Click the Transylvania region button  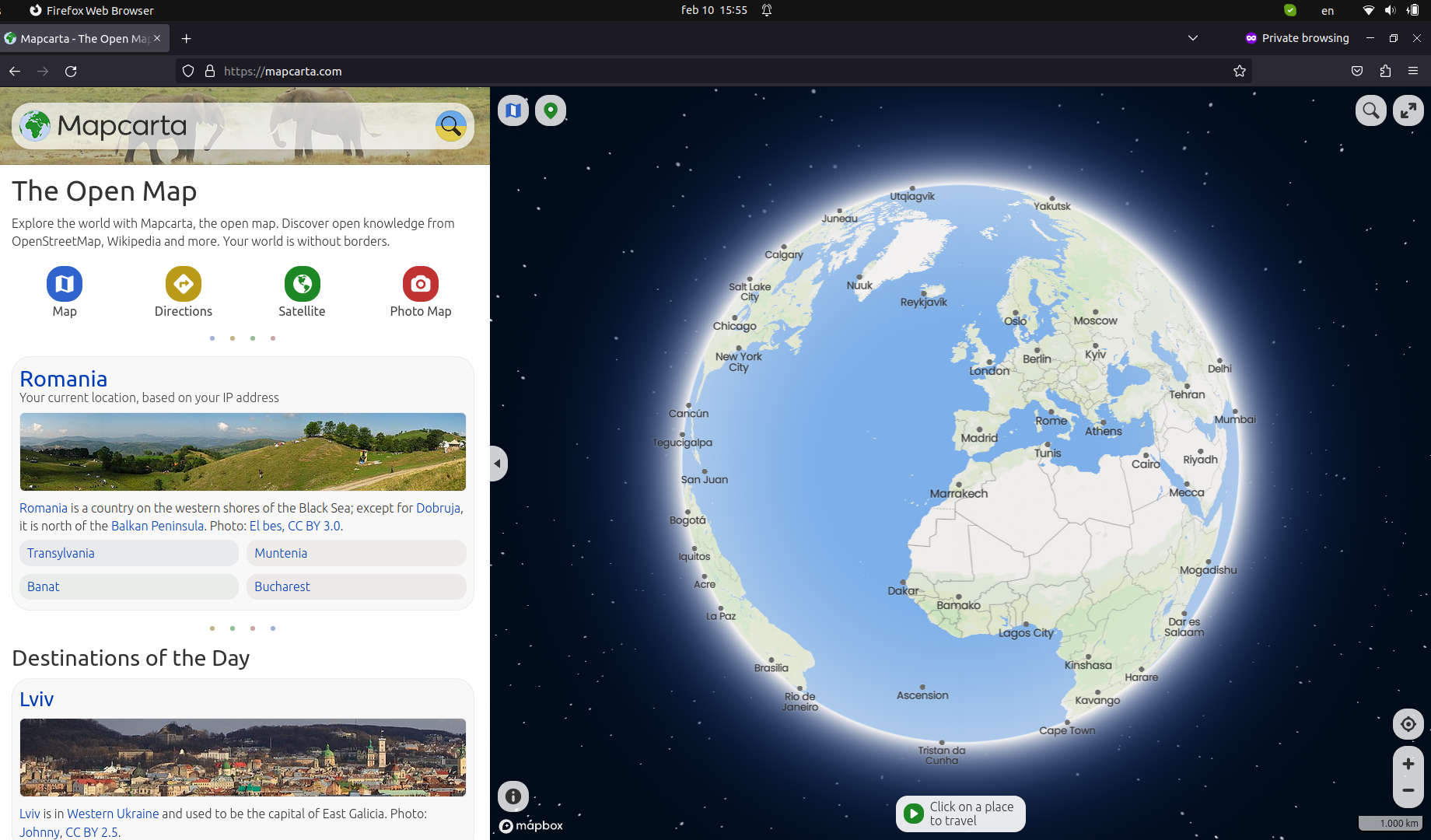(128, 553)
